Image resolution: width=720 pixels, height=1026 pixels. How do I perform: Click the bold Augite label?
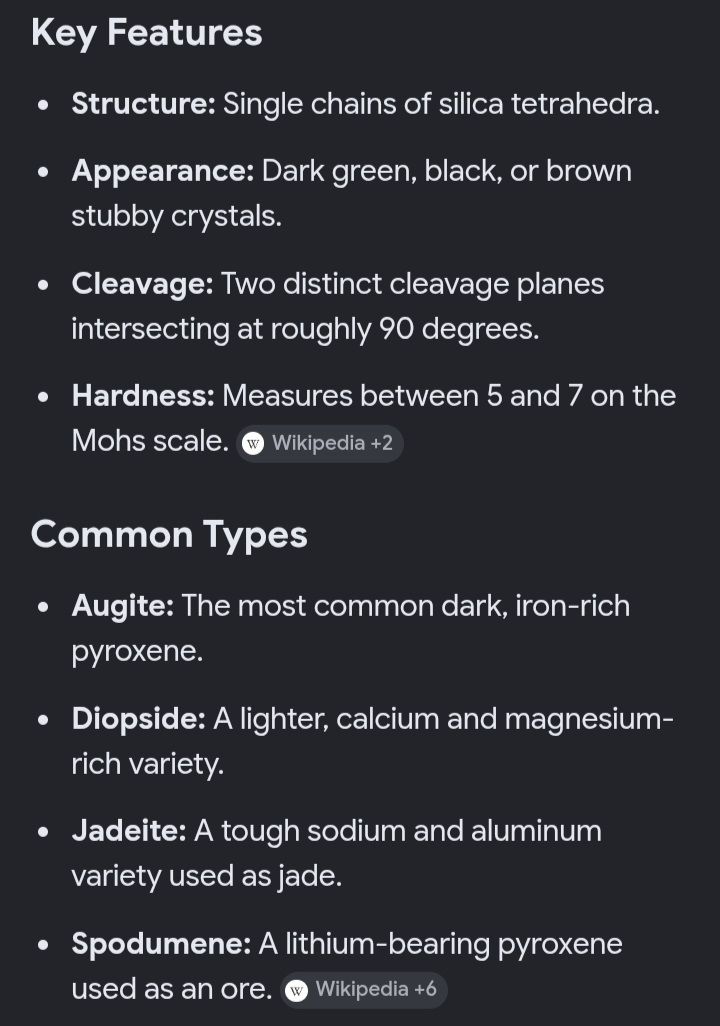point(123,607)
